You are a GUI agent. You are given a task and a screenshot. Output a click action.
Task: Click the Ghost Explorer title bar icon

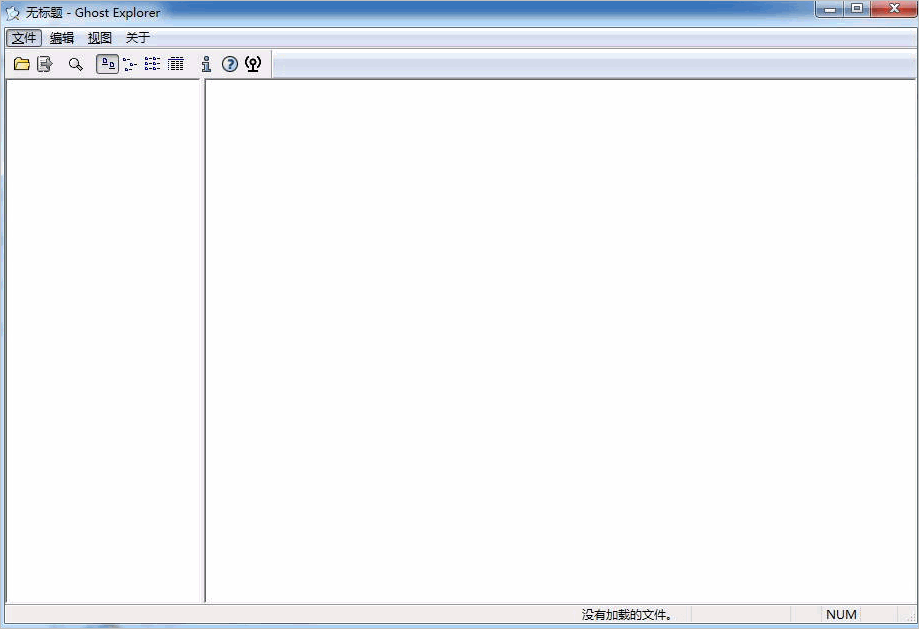point(12,13)
